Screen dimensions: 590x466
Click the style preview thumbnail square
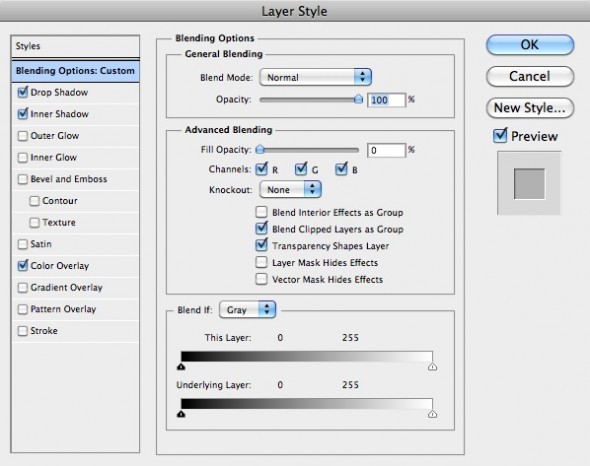(529, 184)
